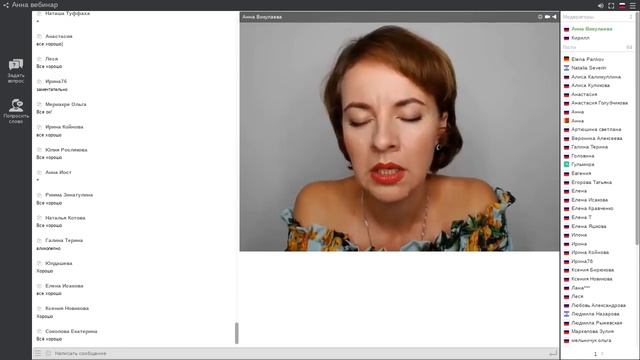Enter fullscreen using the top bar icon
The image size is (640, 360).
click(x=611, y=6)
